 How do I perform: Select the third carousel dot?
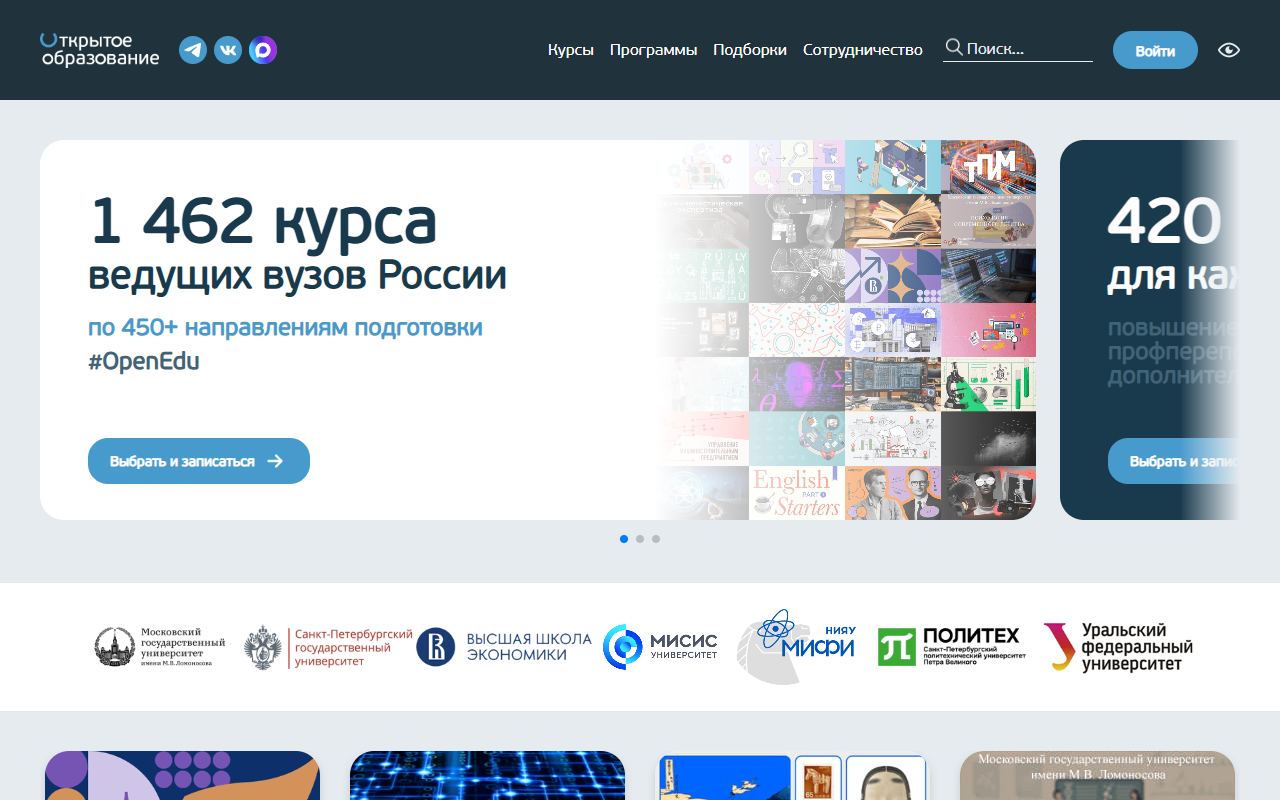[x=656, y=539]
